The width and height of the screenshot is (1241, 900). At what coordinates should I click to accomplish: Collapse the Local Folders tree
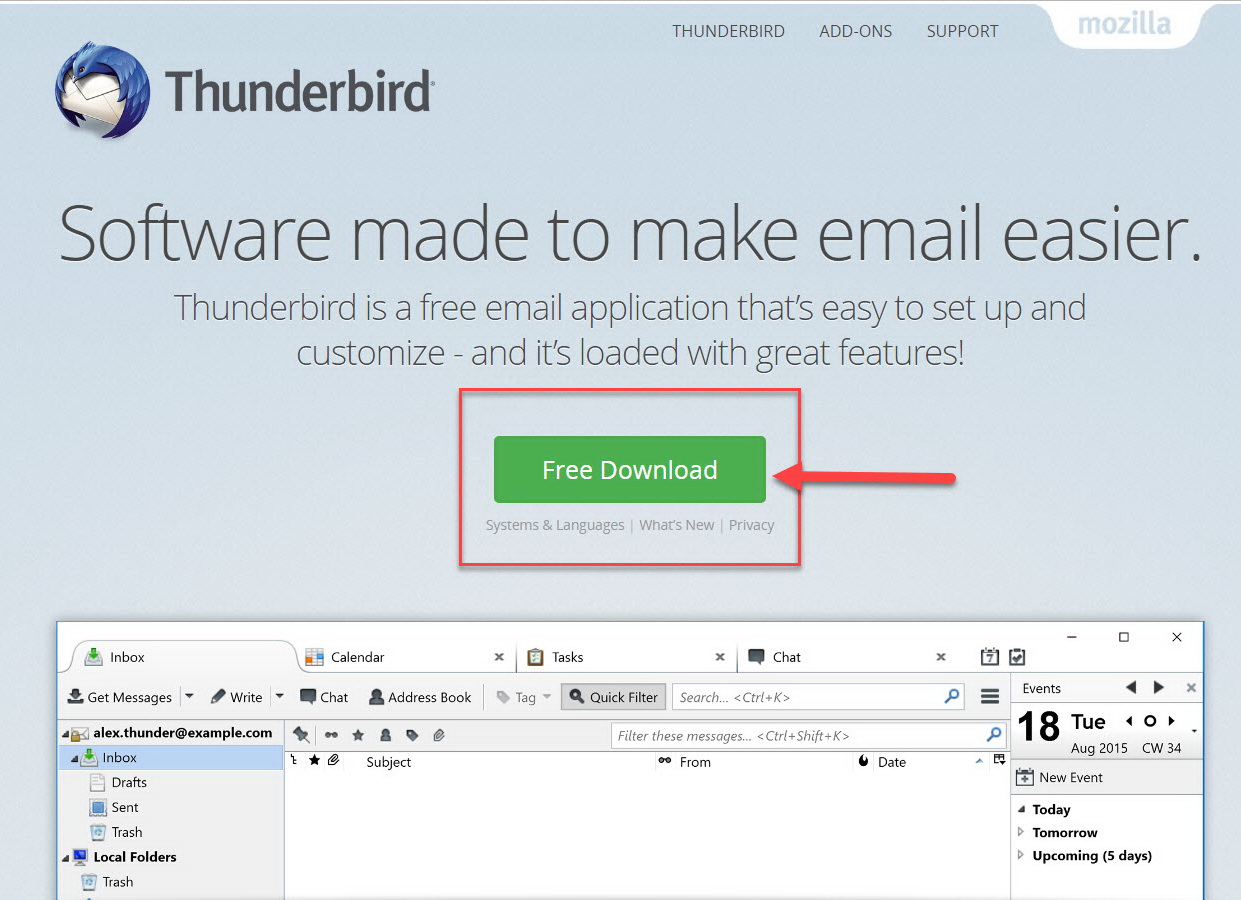point(64,858)
